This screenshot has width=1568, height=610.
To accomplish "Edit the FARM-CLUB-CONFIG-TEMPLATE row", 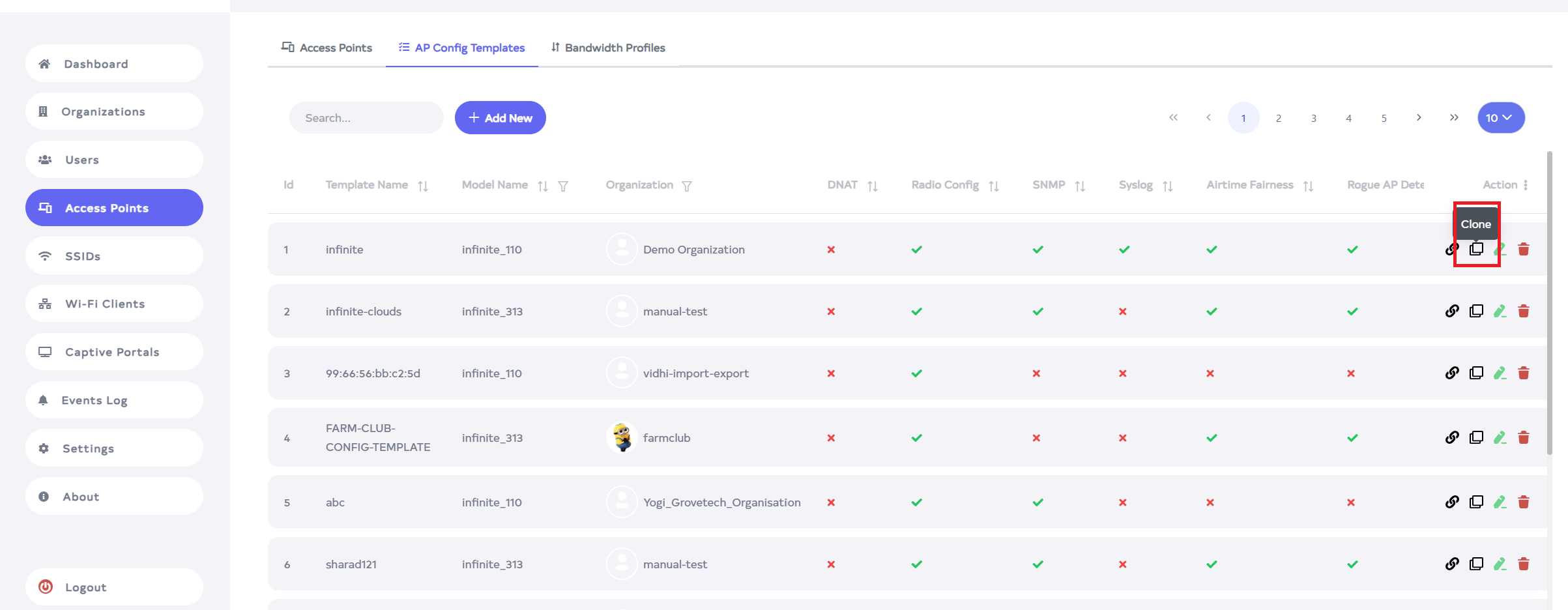I will coord(1500,437).
